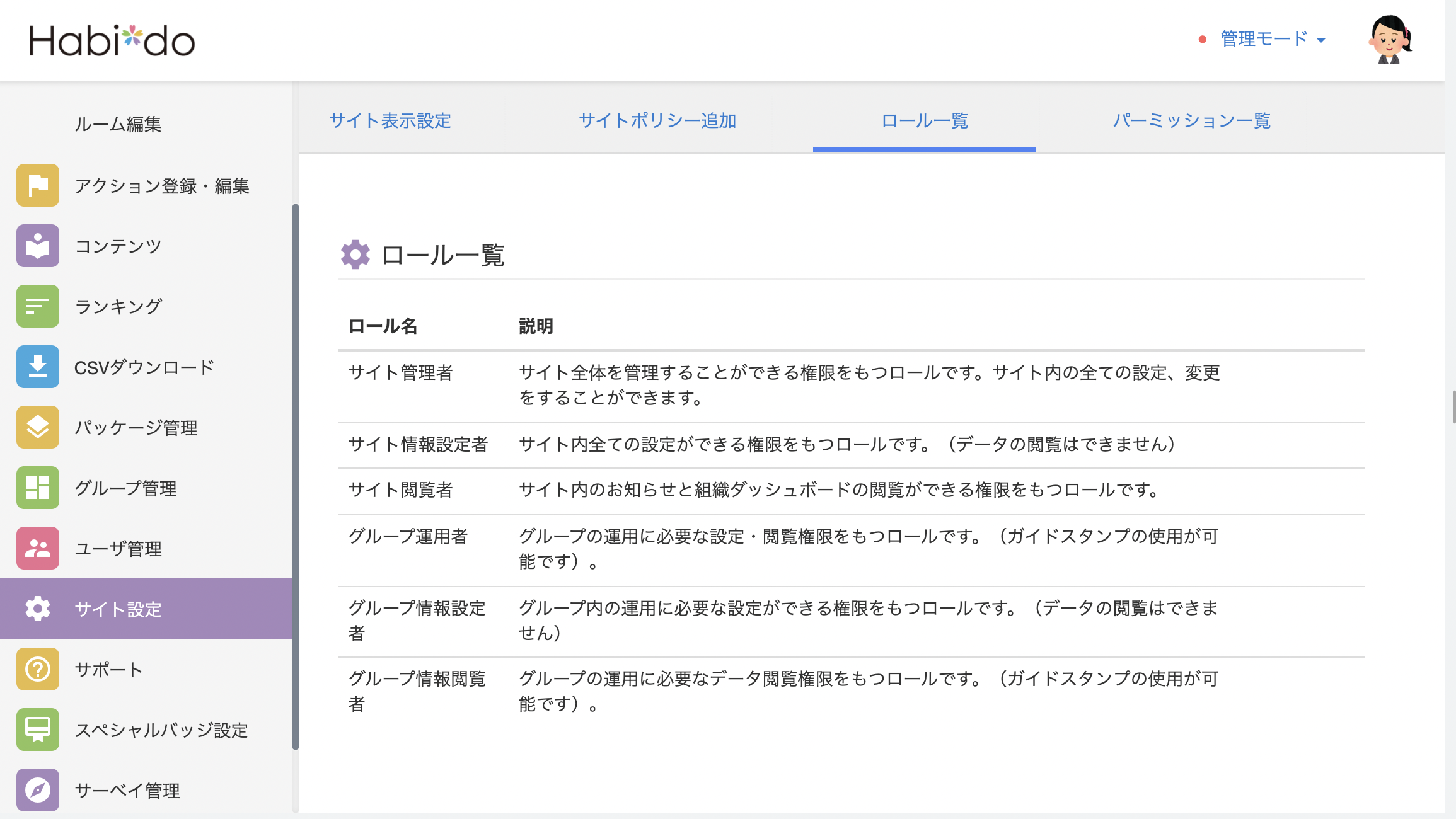1456x819 pixels.
Task: Select サイト設定 in sidebar
Action: click(146, 609)
